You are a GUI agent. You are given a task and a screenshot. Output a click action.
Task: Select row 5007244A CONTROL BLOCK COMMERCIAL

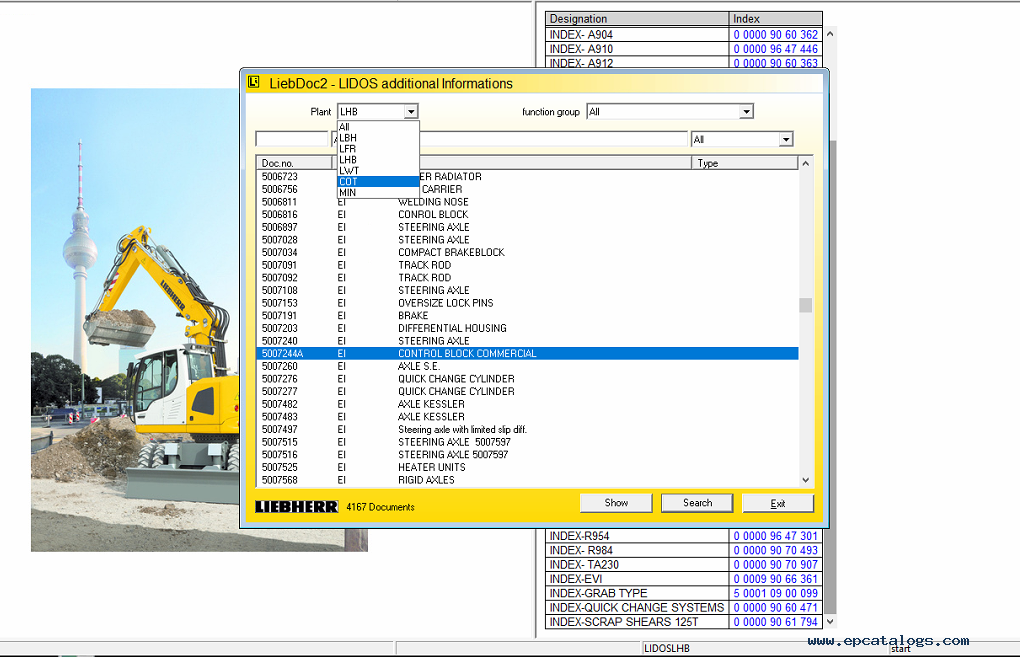(528, 354)
